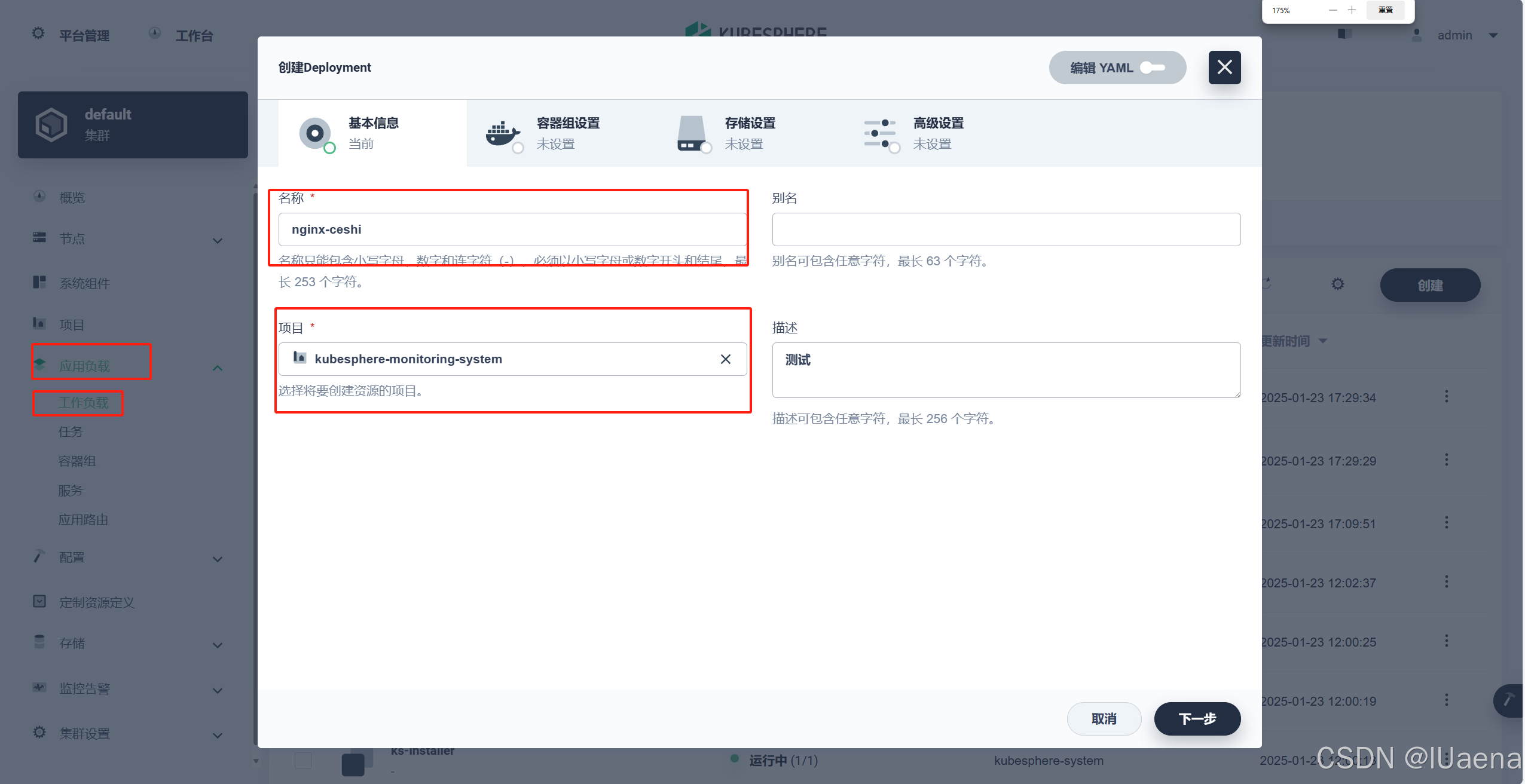Sort by 更新时间 column header
1525x784 pixels.
pyautogui.click(x=1294, y=341)
